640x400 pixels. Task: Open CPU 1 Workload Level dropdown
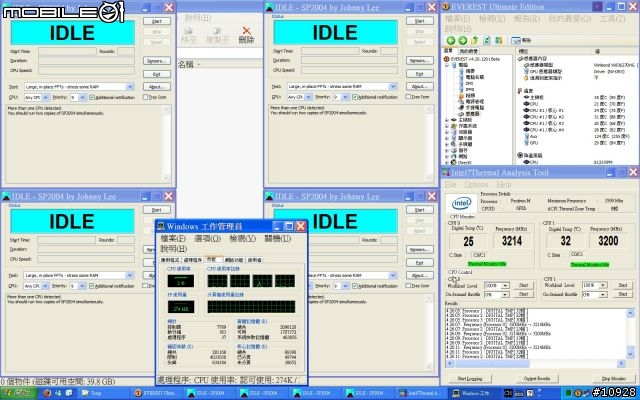click(603, 285)
